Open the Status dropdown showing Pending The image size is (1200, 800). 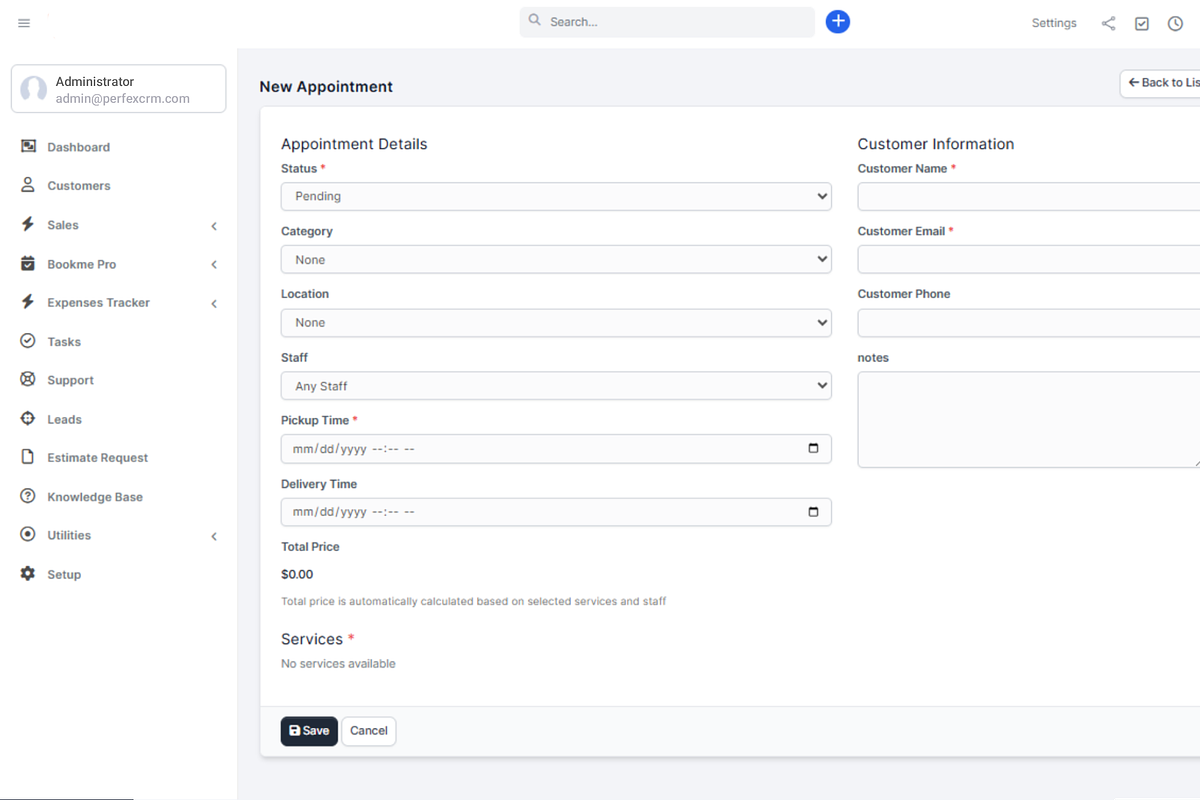556,196
